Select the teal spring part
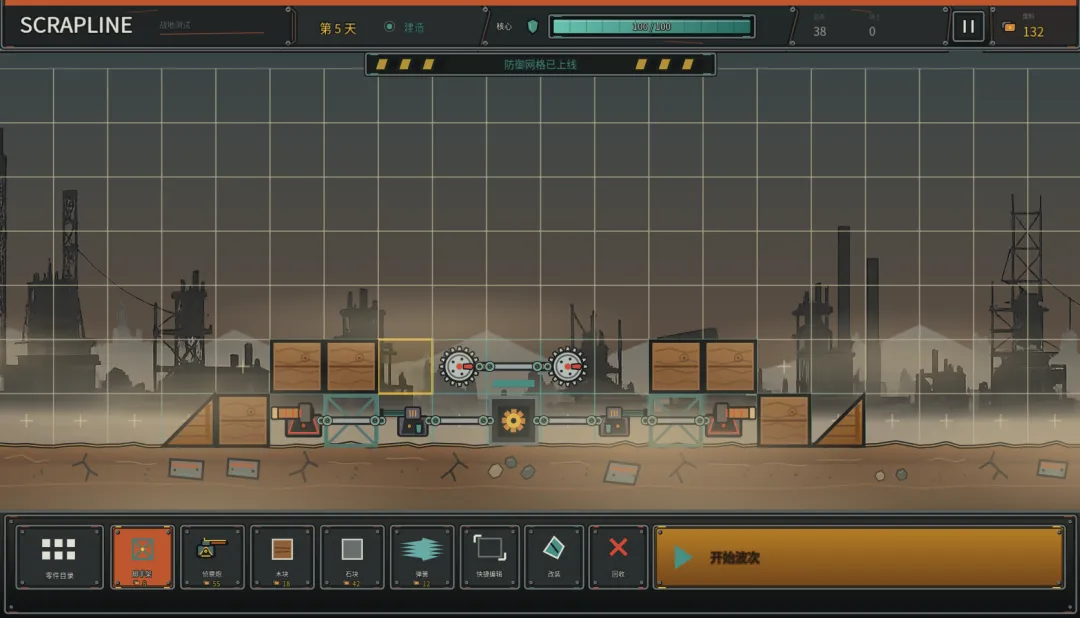 pyautogui.click(x=422, y=557)
